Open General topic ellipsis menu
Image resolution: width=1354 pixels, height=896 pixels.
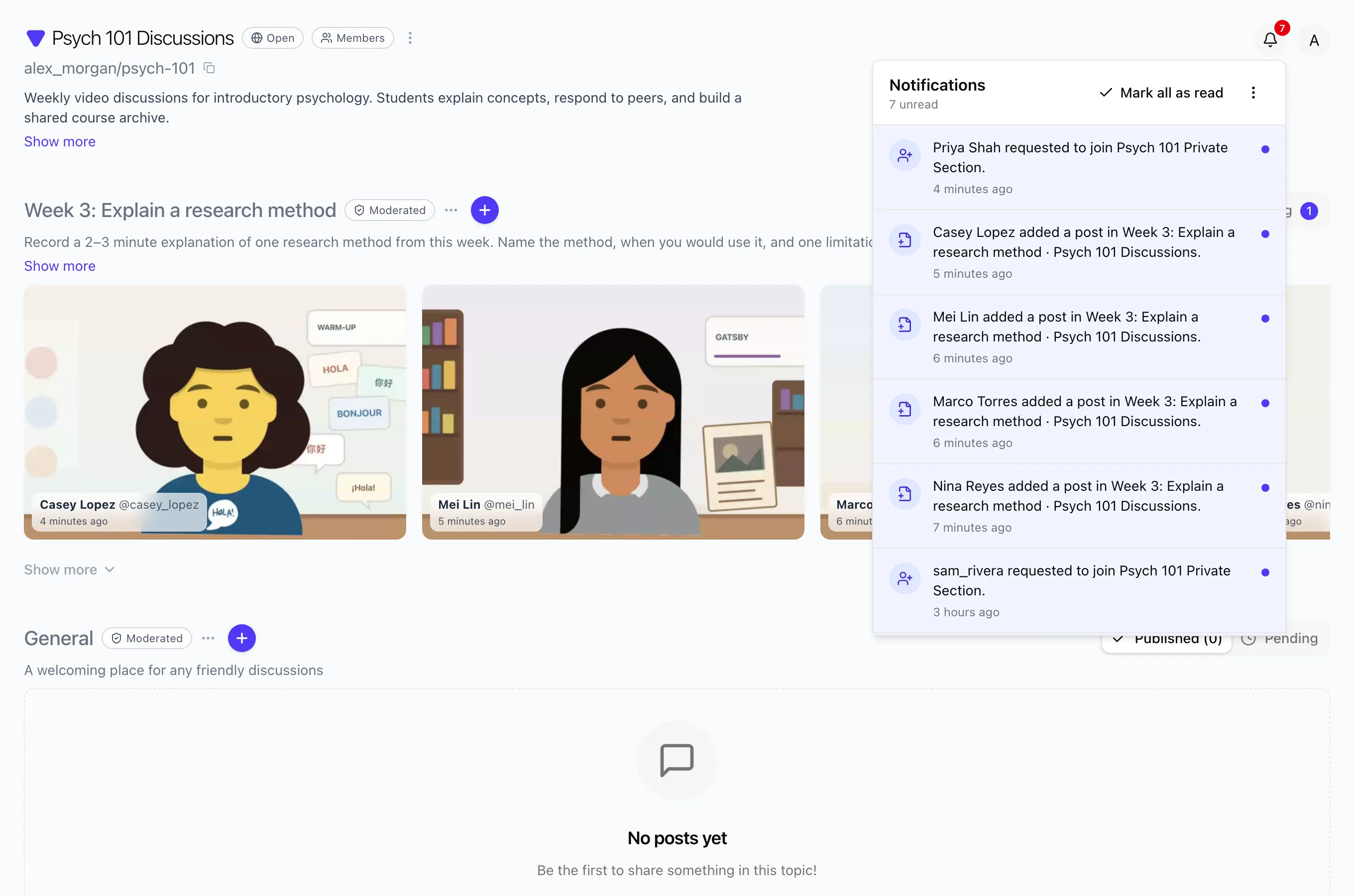tap(208, 638)
